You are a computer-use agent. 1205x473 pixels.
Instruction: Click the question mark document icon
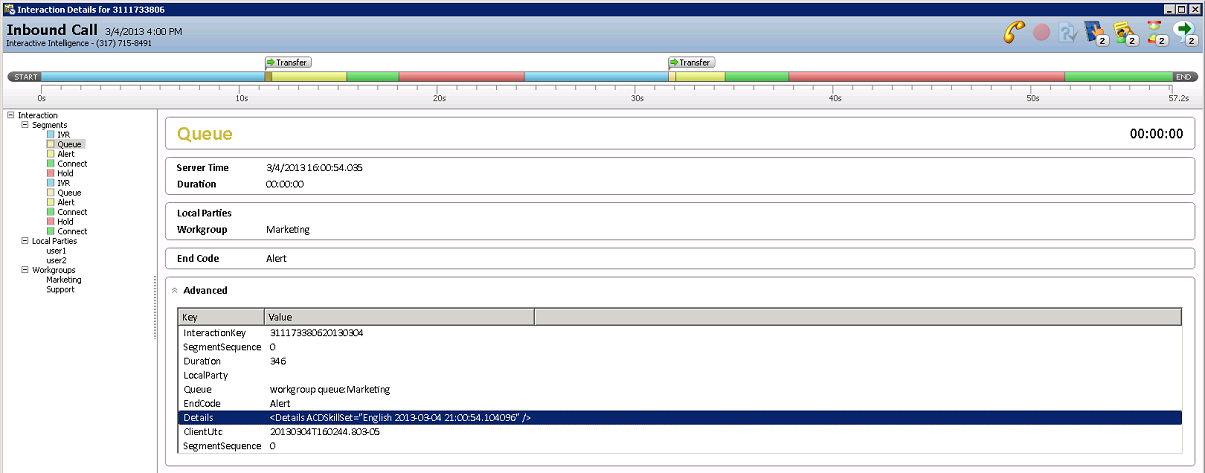(x=1068, y=32)
